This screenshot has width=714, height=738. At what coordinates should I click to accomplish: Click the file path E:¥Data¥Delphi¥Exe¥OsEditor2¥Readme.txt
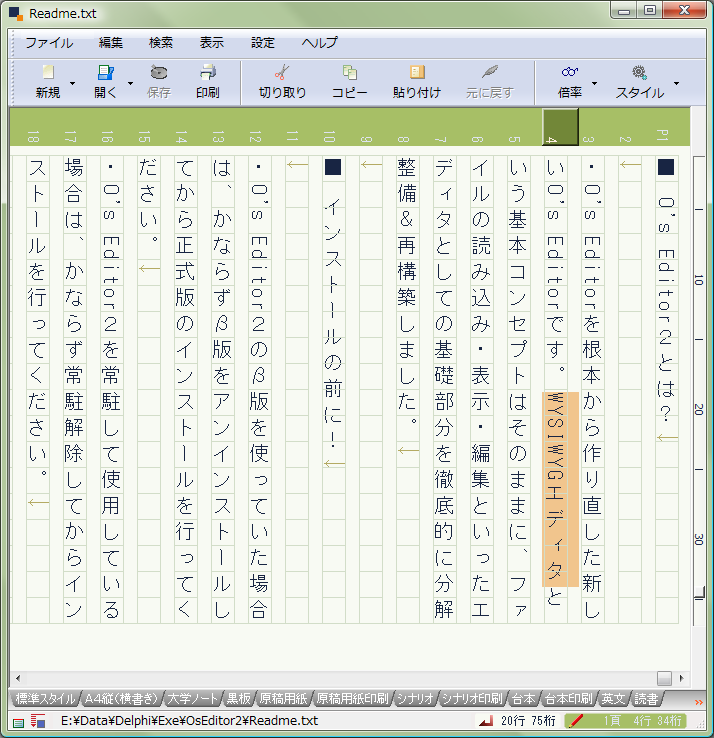(x=189, y=721)
